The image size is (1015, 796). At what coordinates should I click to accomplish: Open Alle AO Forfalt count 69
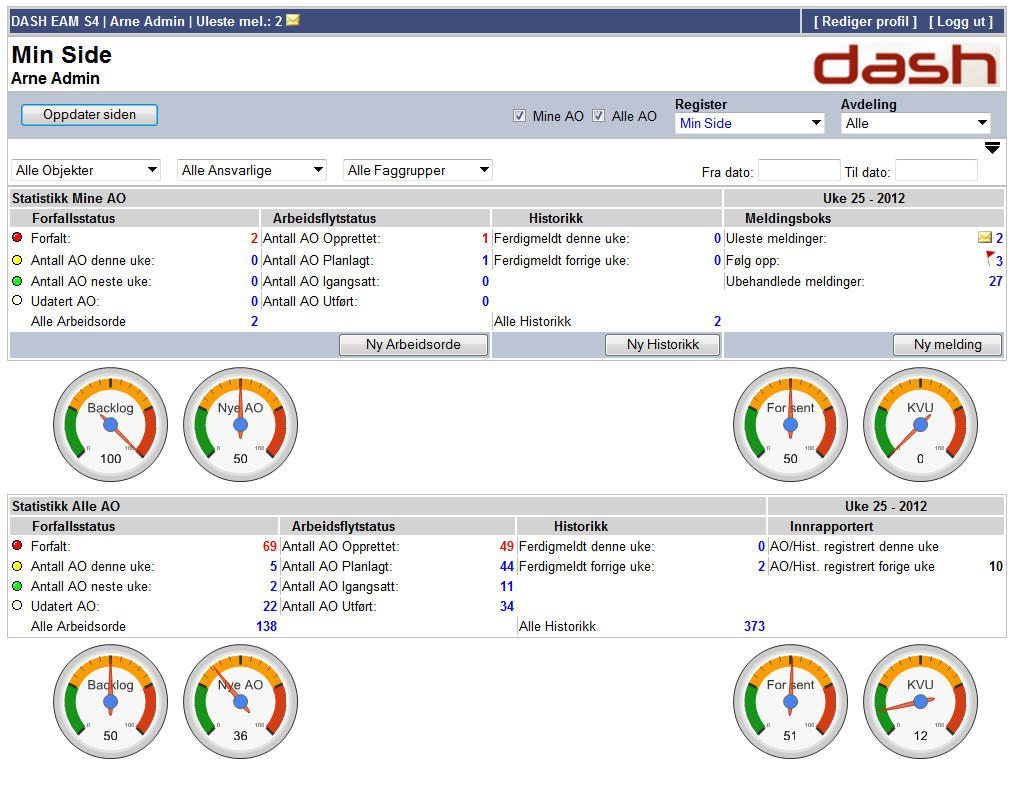(x=270, y=546)
